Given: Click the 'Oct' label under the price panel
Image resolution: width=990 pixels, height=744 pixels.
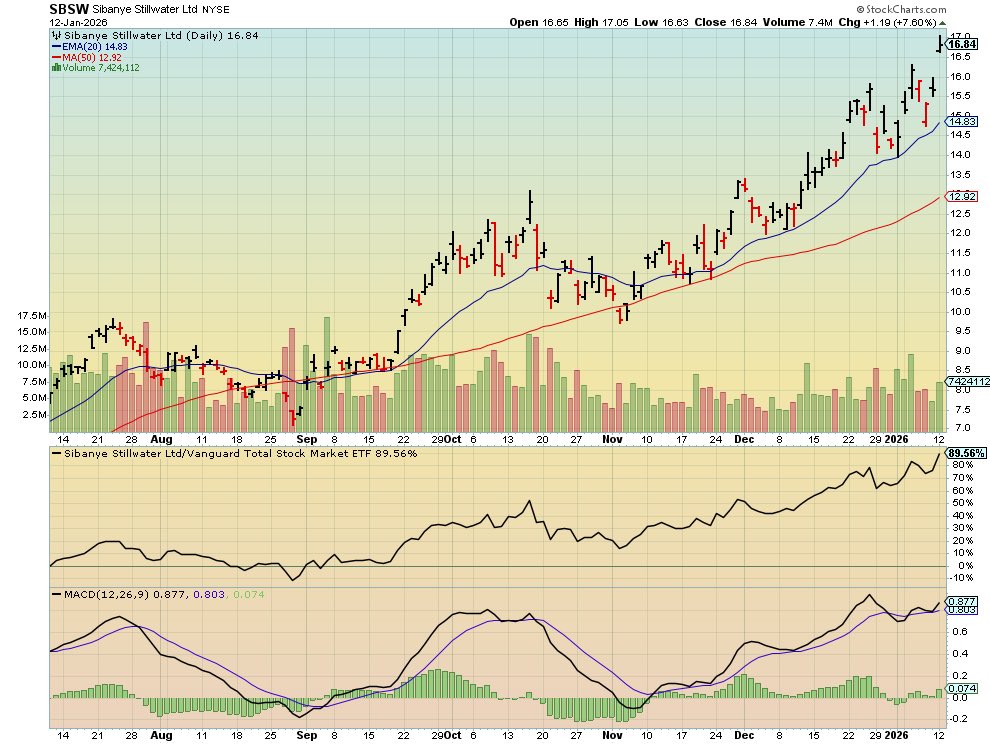Looking at the screenshot, I should (x=452, y=439).
